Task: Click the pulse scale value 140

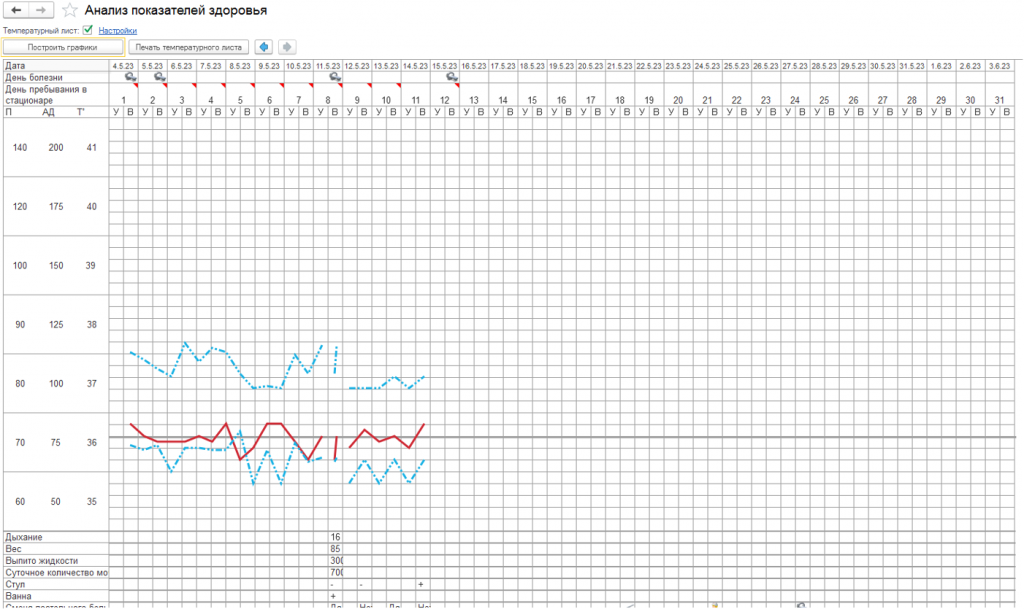Action: (20, 148)
